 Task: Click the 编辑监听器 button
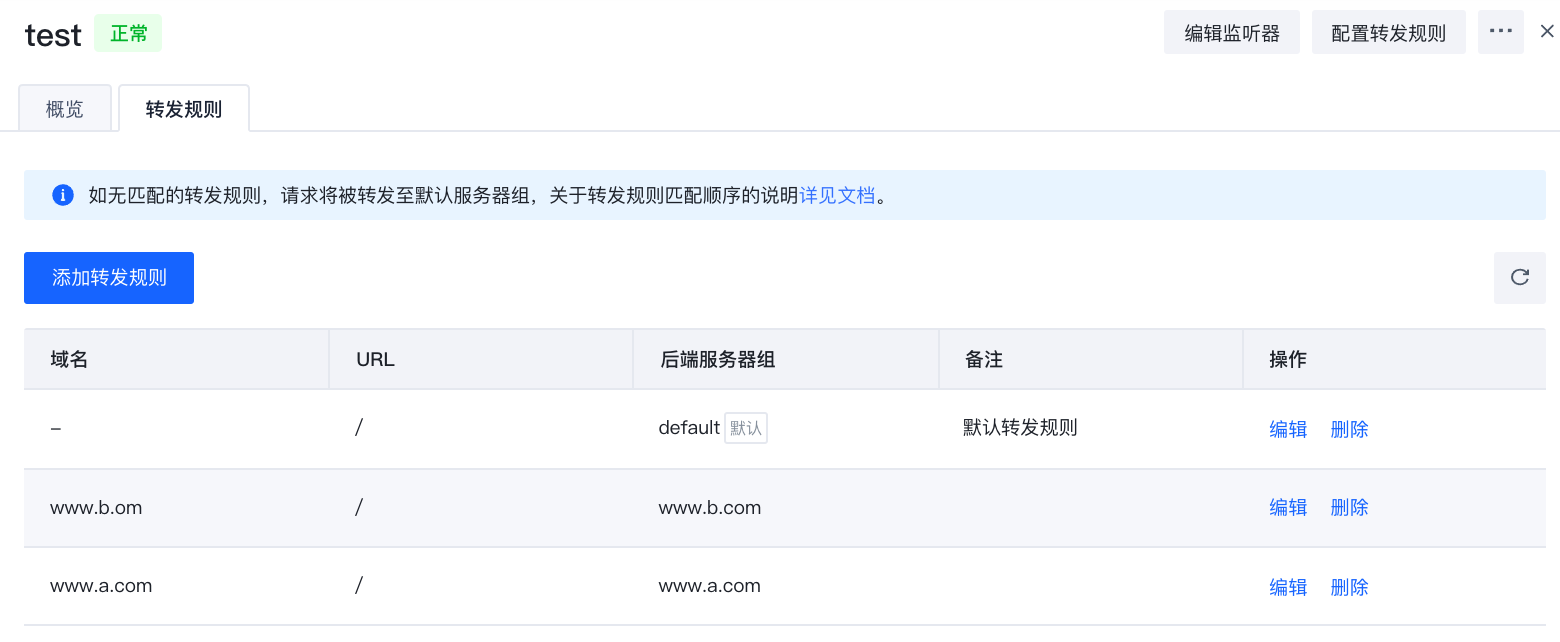click(x=1232, y=33)
